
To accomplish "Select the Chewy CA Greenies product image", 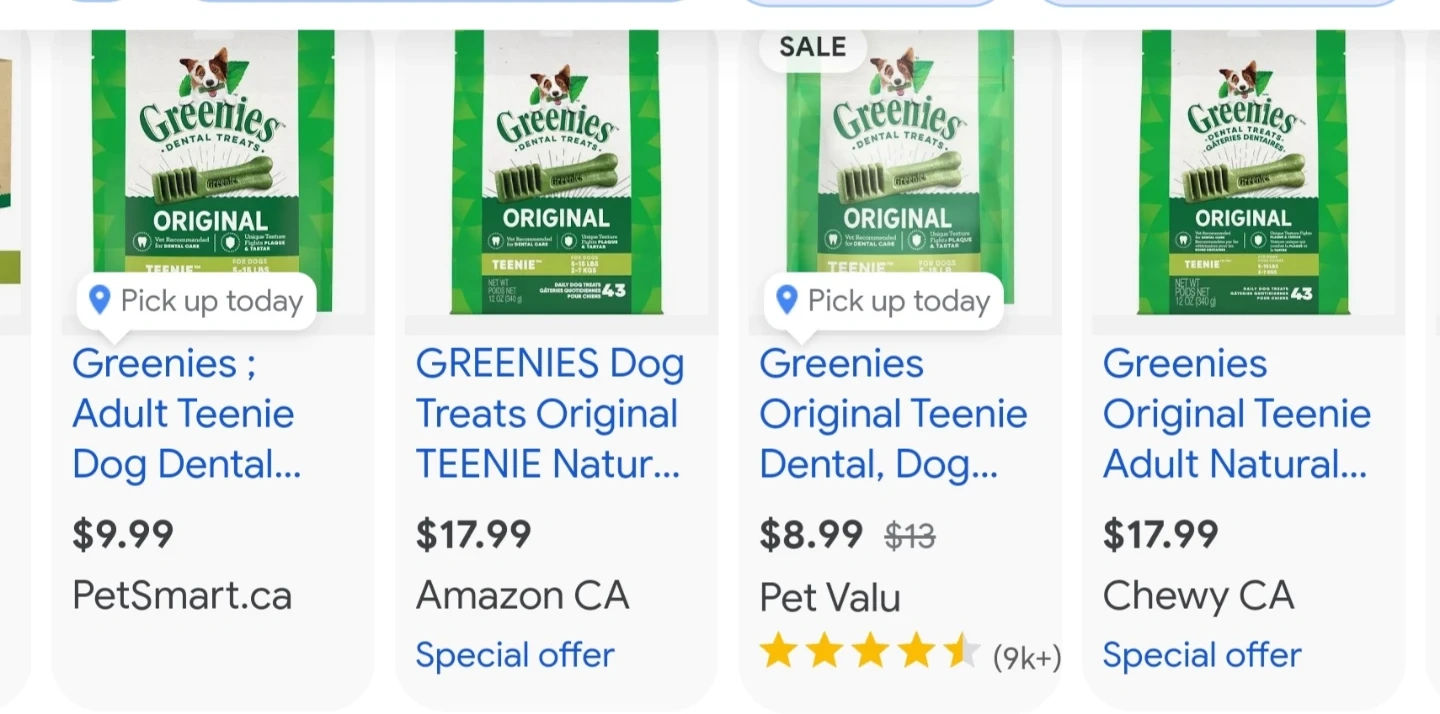I will pyautogui.click(x=1243, y=170).
